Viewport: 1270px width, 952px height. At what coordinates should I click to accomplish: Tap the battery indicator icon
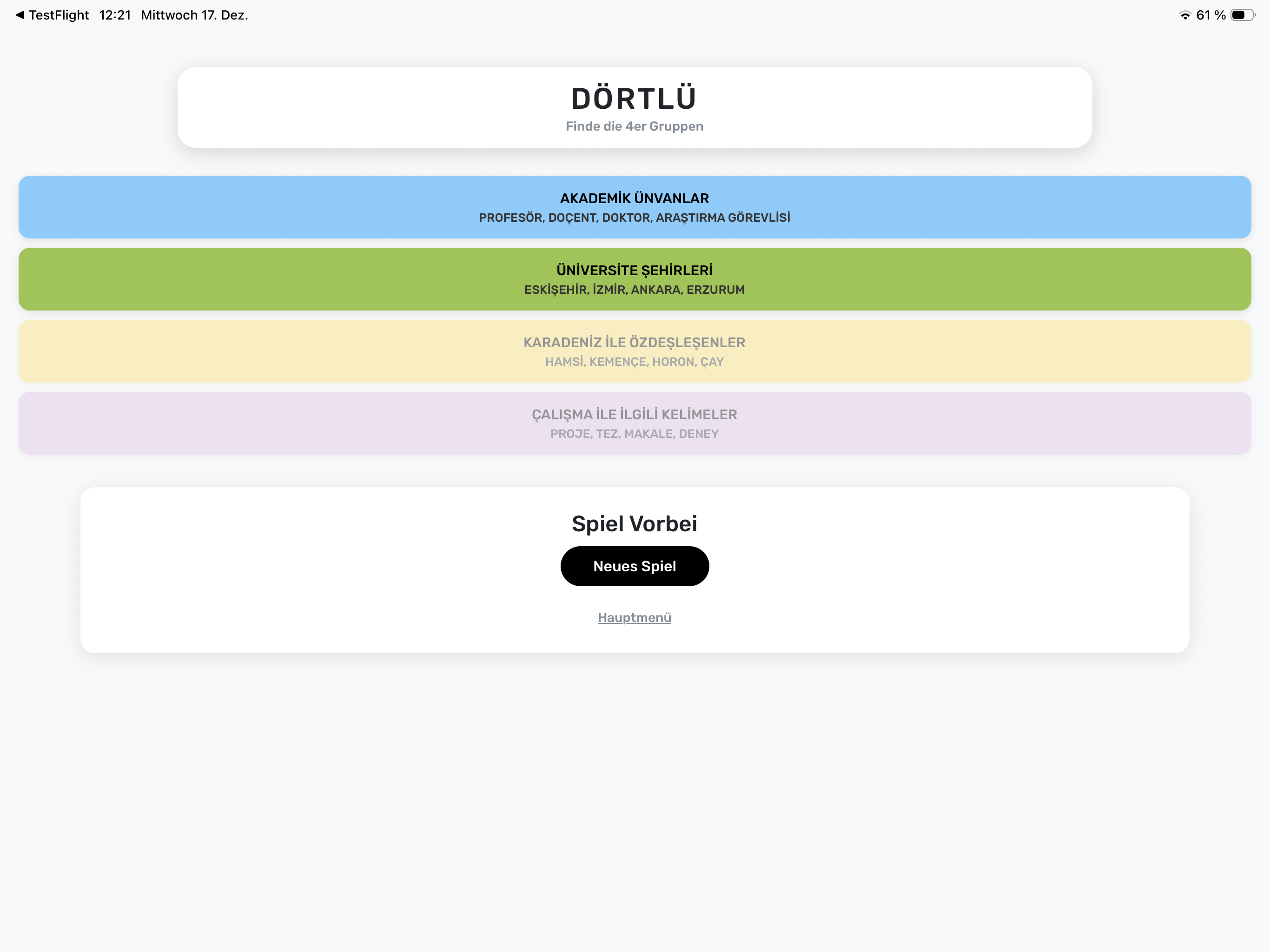(1243, 15)
